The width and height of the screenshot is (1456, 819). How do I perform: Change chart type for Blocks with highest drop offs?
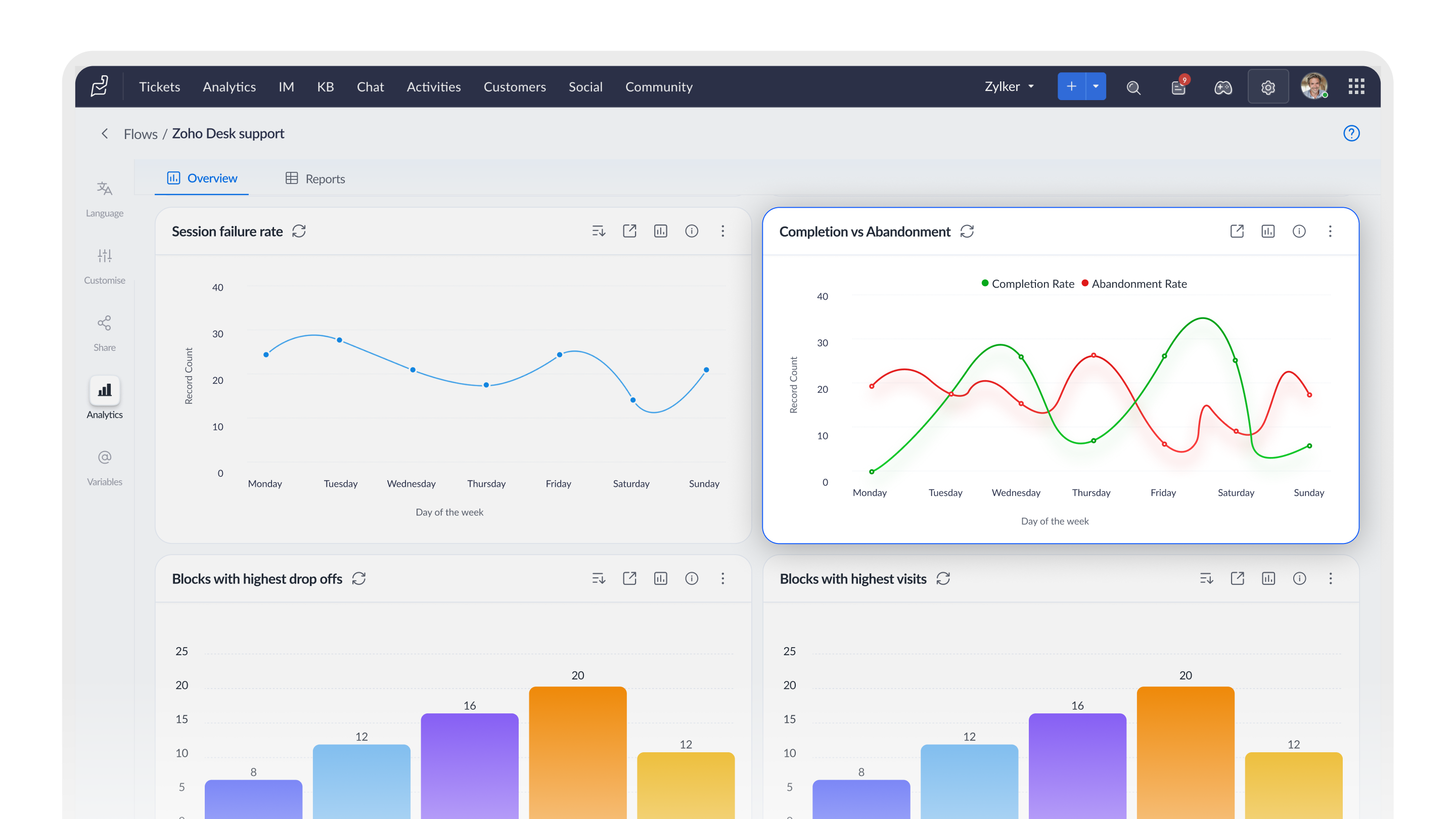(661, 578)
